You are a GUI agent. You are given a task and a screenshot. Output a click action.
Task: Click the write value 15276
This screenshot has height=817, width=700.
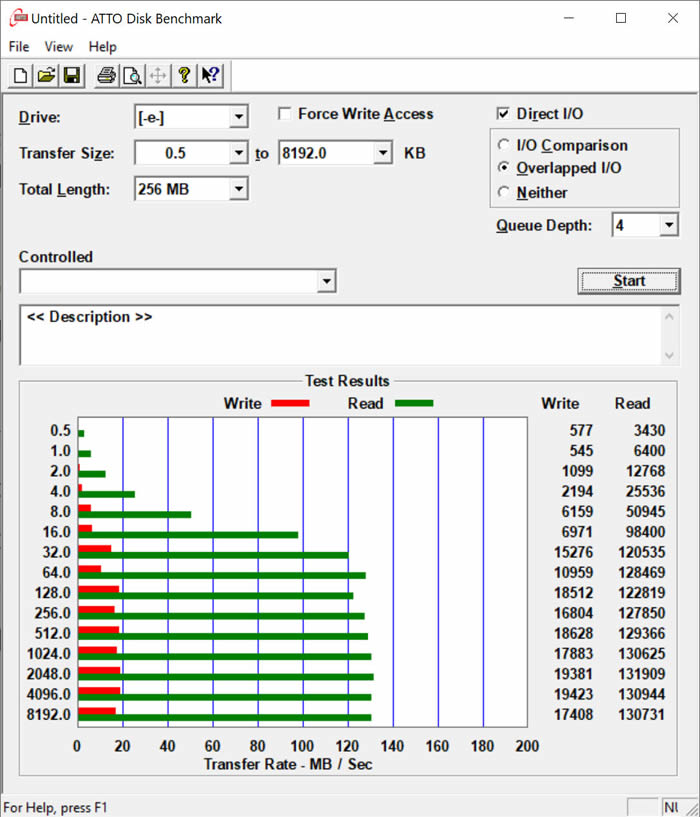(x=573, y=552)
